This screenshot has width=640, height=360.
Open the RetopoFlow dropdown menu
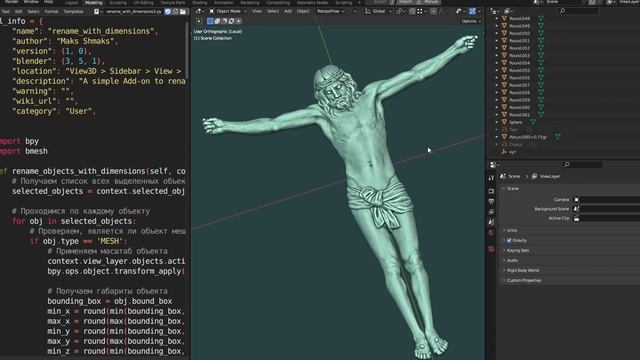[x=331, y=11]
